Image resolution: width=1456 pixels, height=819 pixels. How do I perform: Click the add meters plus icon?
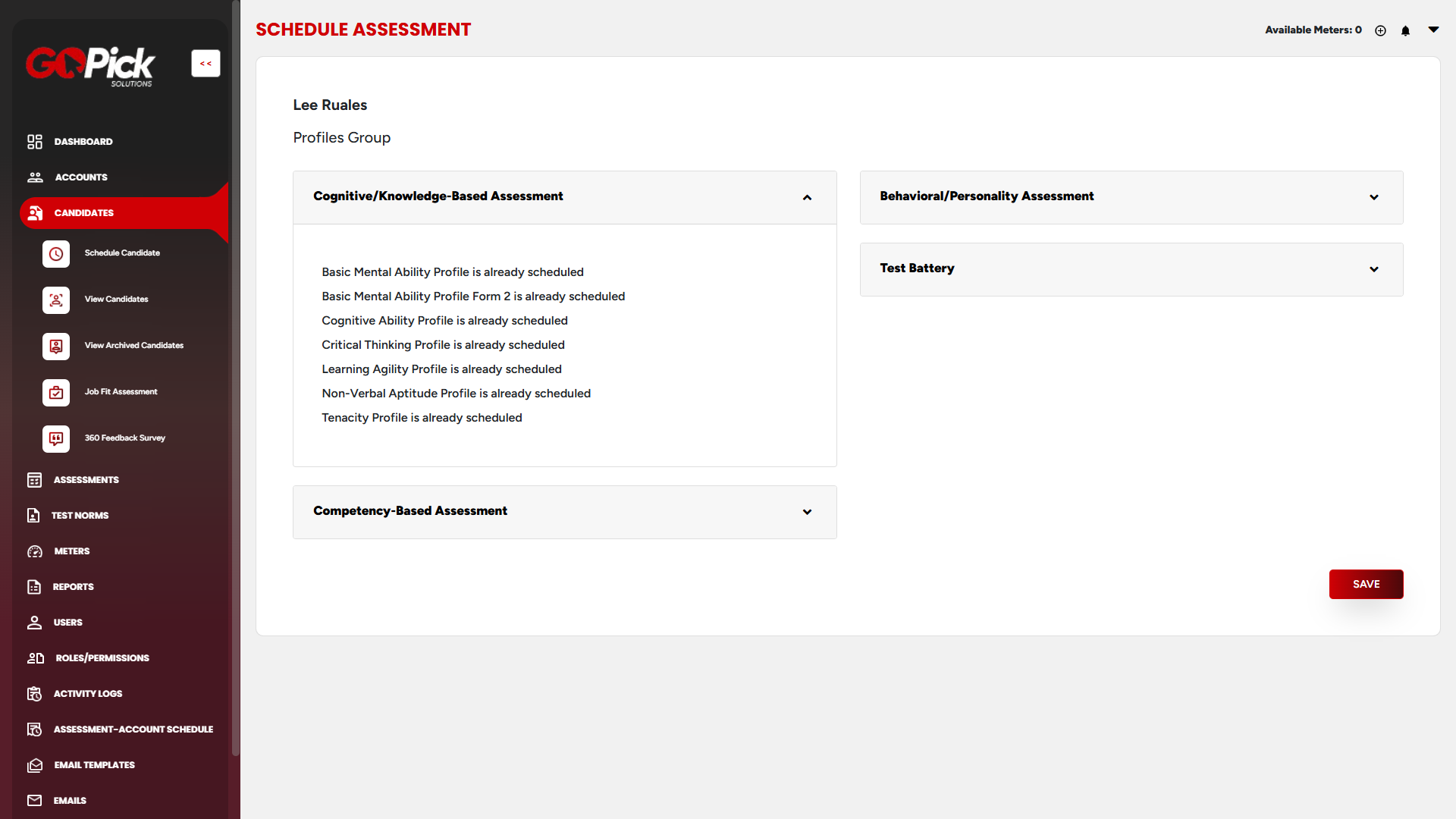pos(1380,31)
